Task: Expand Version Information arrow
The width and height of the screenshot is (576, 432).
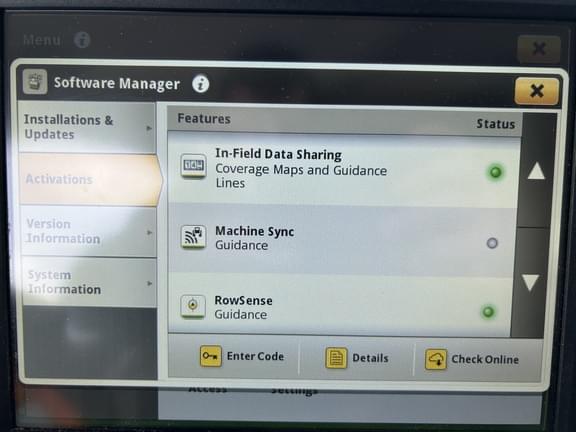Action: tap(149, 233)
